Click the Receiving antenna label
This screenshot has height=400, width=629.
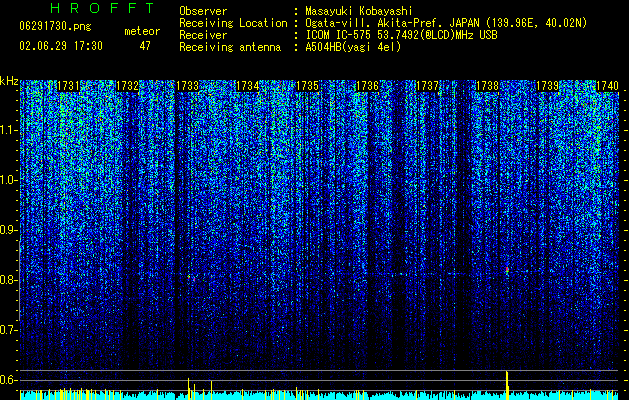click(x=230, y=47)
